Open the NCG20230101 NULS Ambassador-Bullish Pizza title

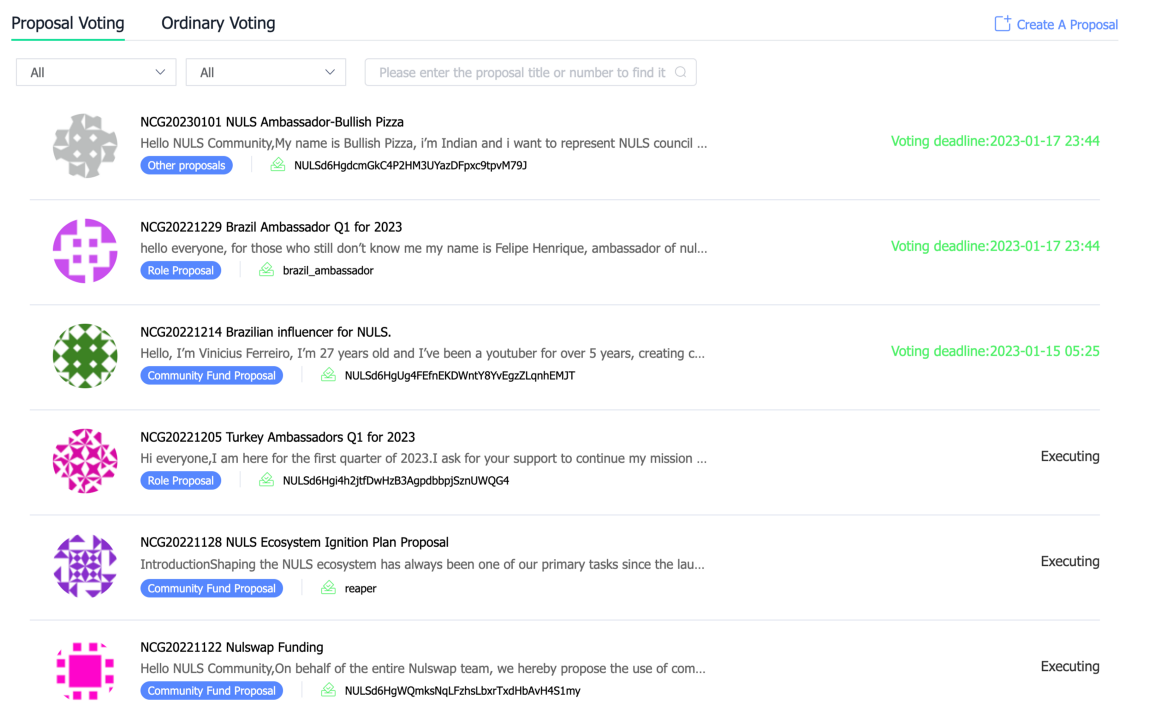click(272, 122)
